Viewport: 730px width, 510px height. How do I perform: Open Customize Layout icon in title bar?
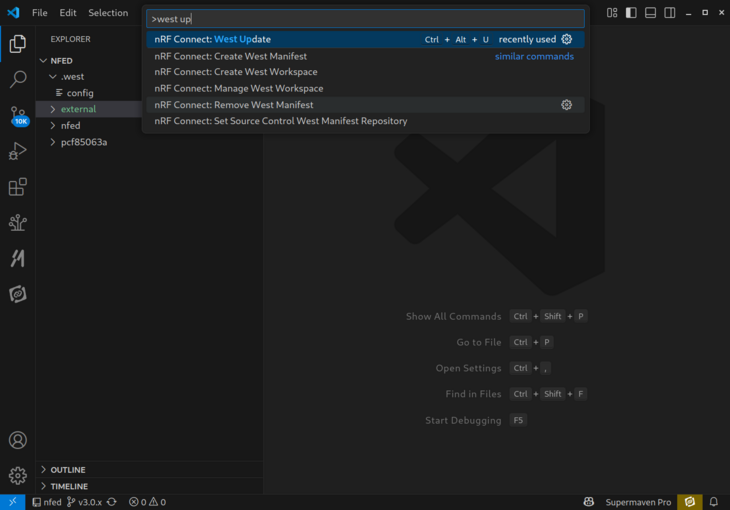coord(612,13)
